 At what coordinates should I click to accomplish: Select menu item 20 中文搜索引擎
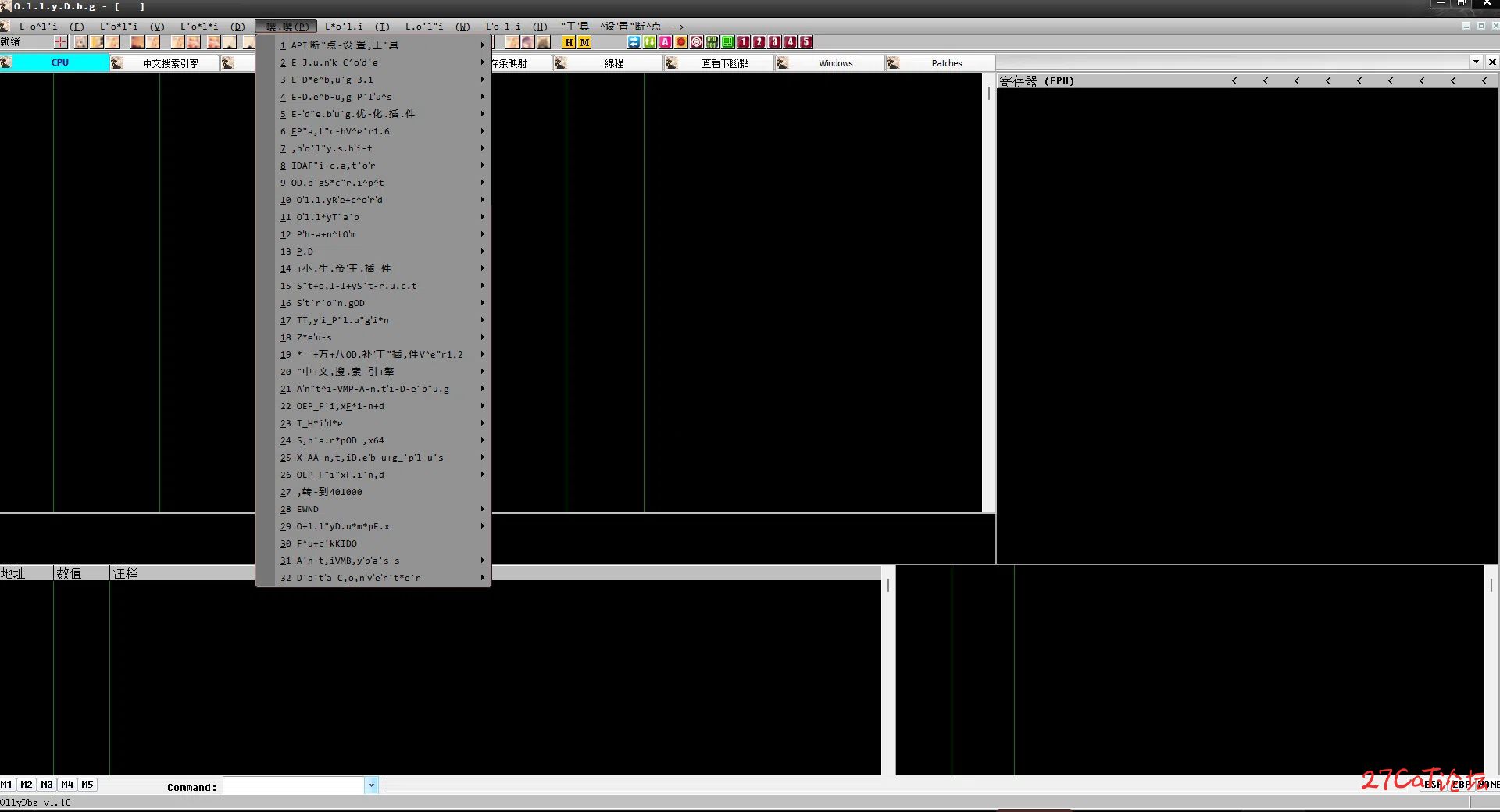(x=373, y=372)
